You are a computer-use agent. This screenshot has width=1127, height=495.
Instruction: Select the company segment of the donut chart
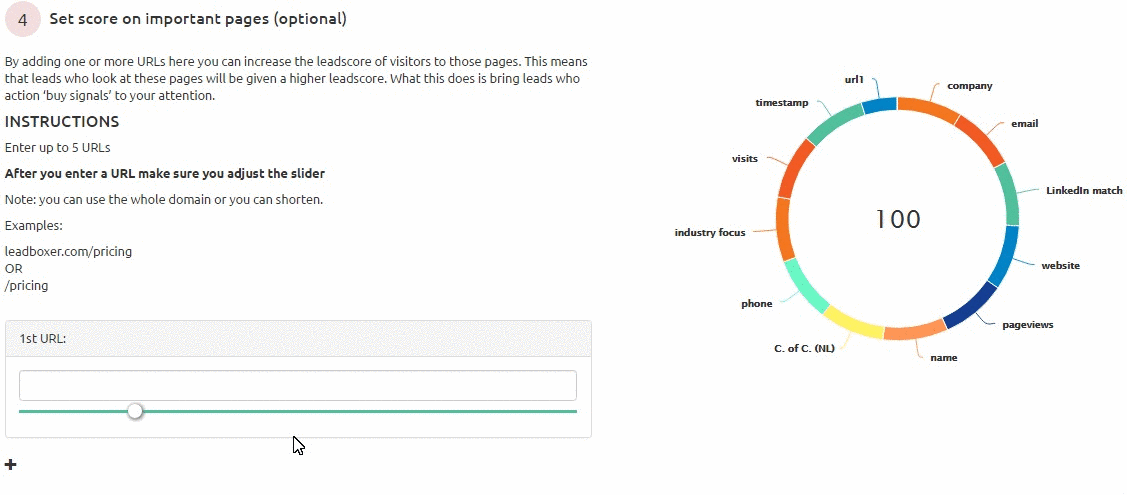(x=927, y=108)
